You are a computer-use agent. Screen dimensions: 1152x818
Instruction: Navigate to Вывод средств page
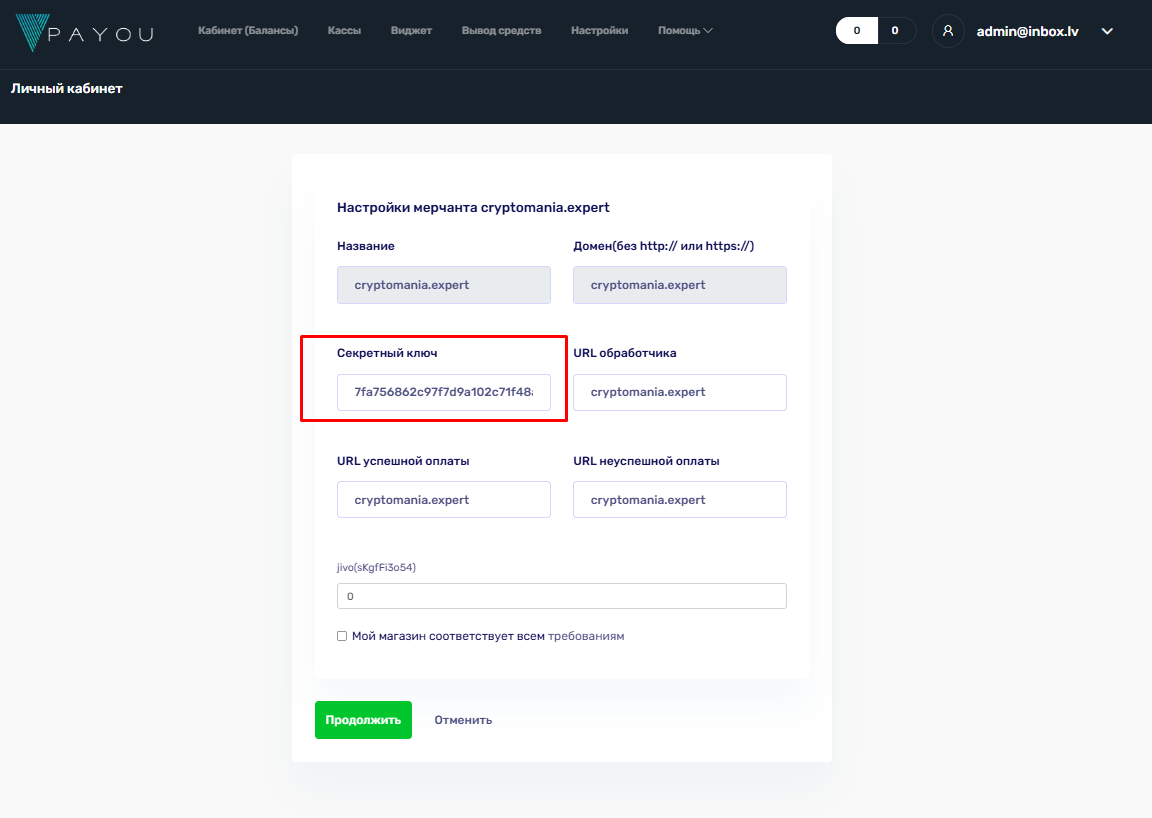coord(501,31)
